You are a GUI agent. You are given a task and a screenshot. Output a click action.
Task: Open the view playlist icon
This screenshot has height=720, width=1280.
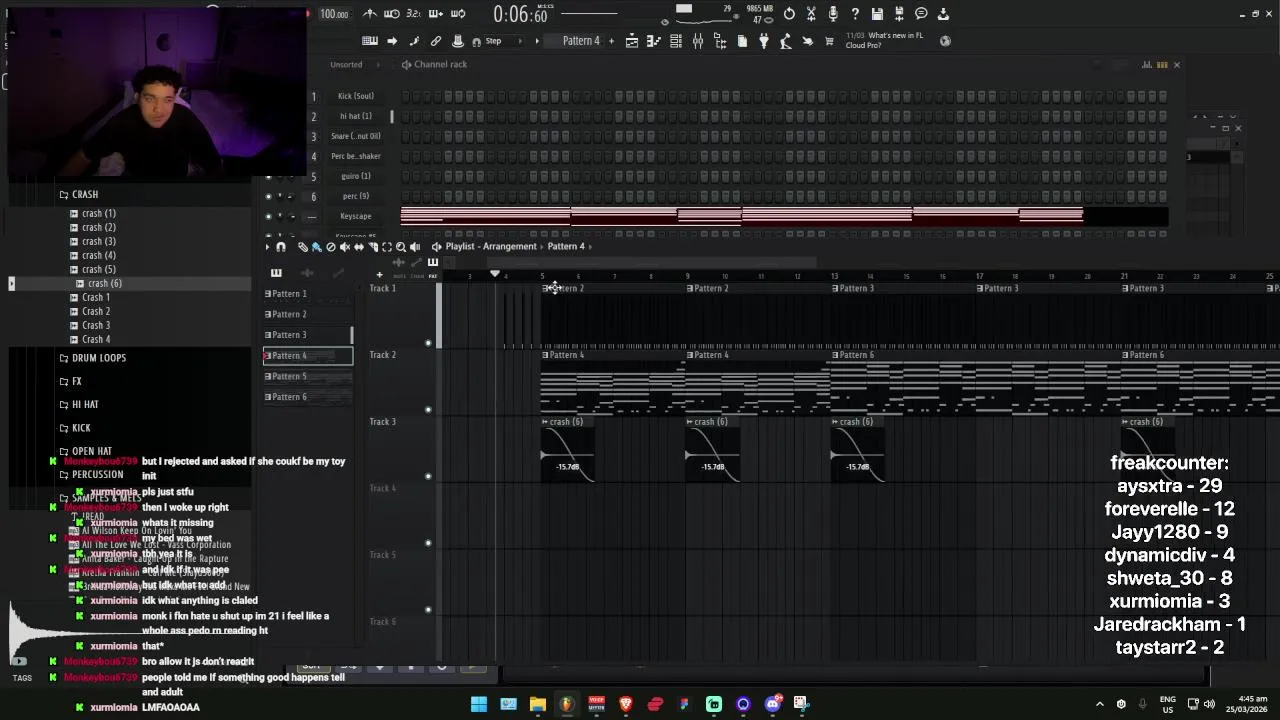click(x=632, y=41)
